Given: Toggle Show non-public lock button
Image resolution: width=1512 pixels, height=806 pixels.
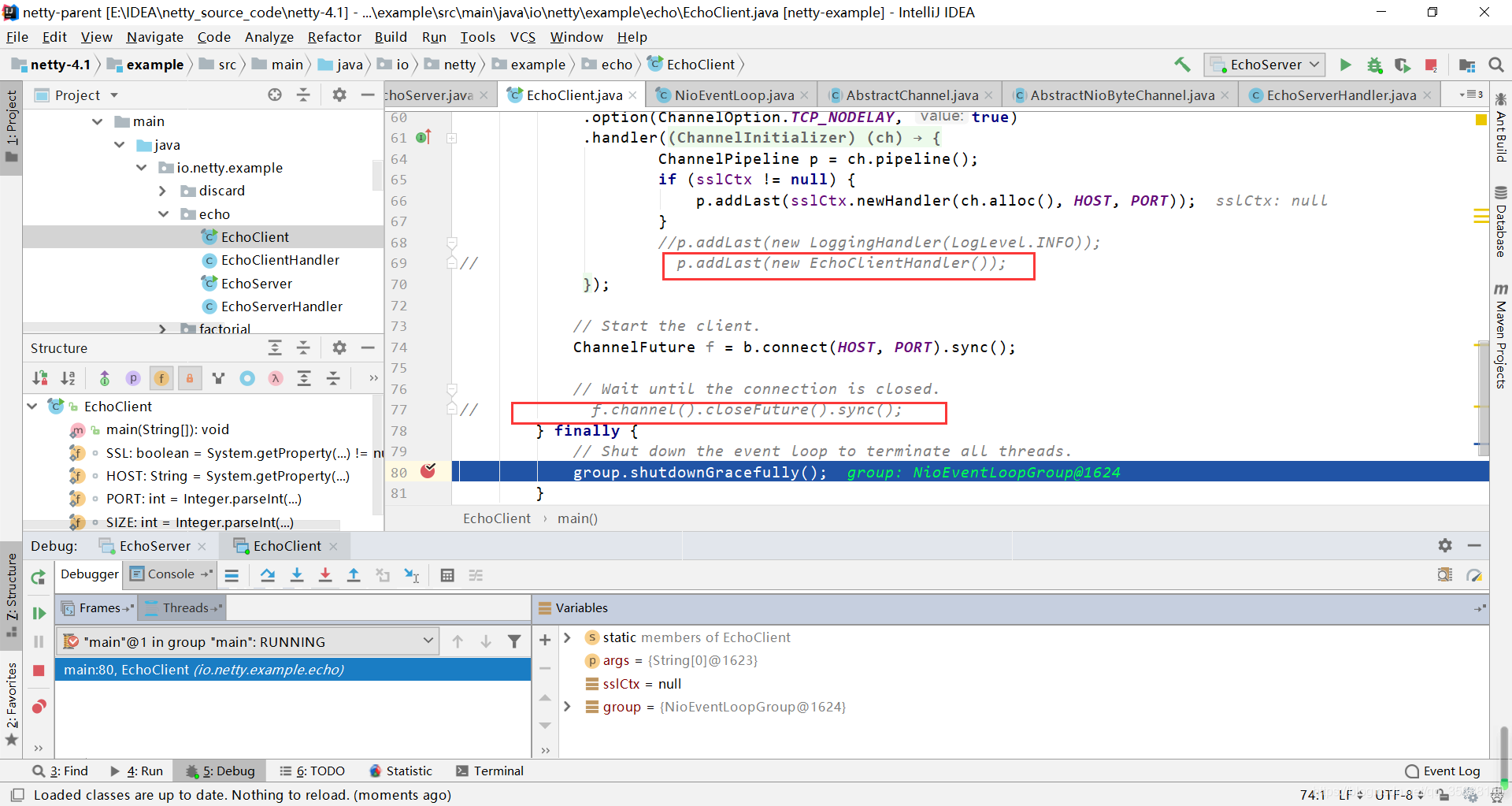Looking at the screenshot, I should tap(190, 378).
